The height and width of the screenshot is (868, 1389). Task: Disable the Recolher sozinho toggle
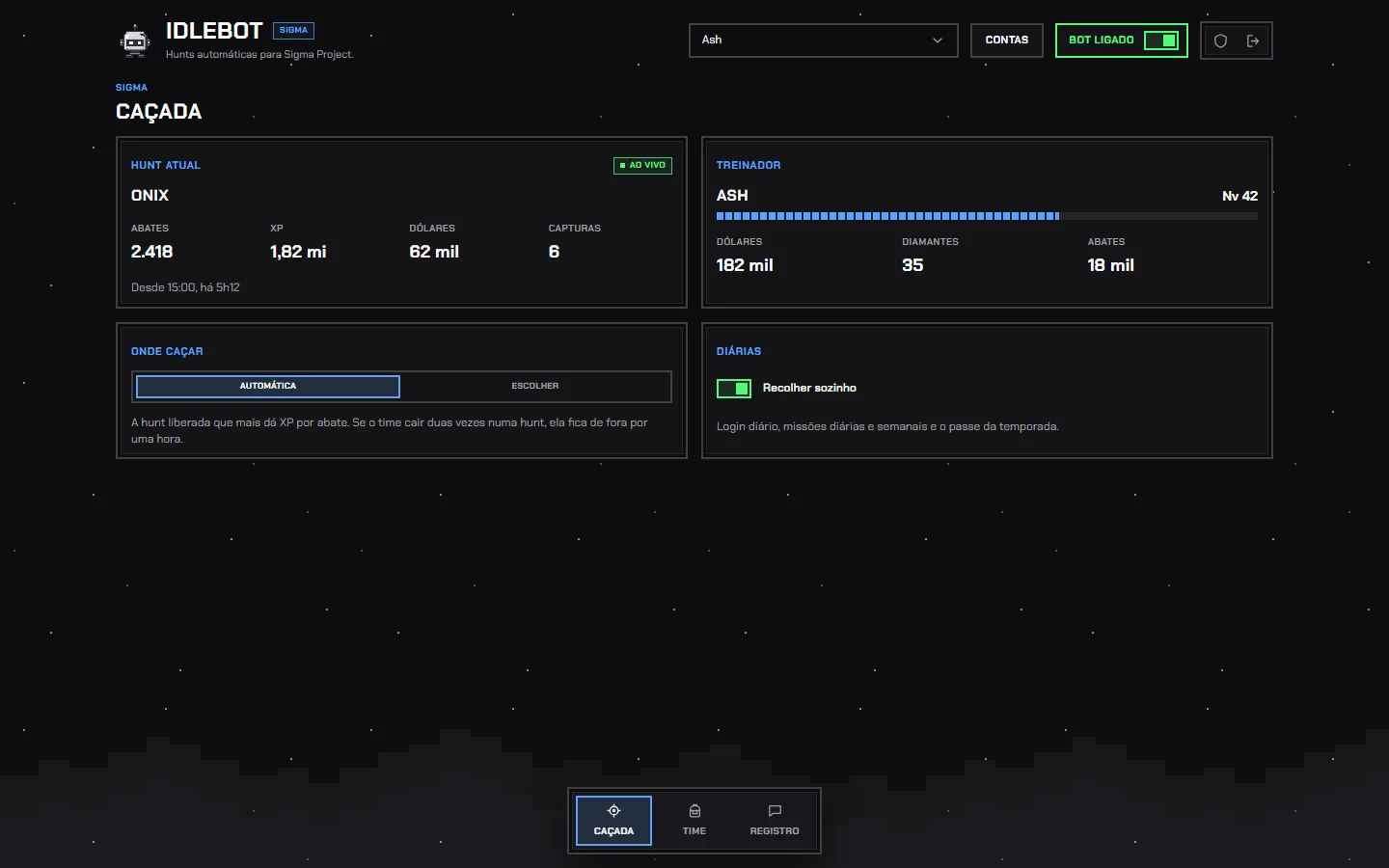pyautogui.click(x=734, y=388)
